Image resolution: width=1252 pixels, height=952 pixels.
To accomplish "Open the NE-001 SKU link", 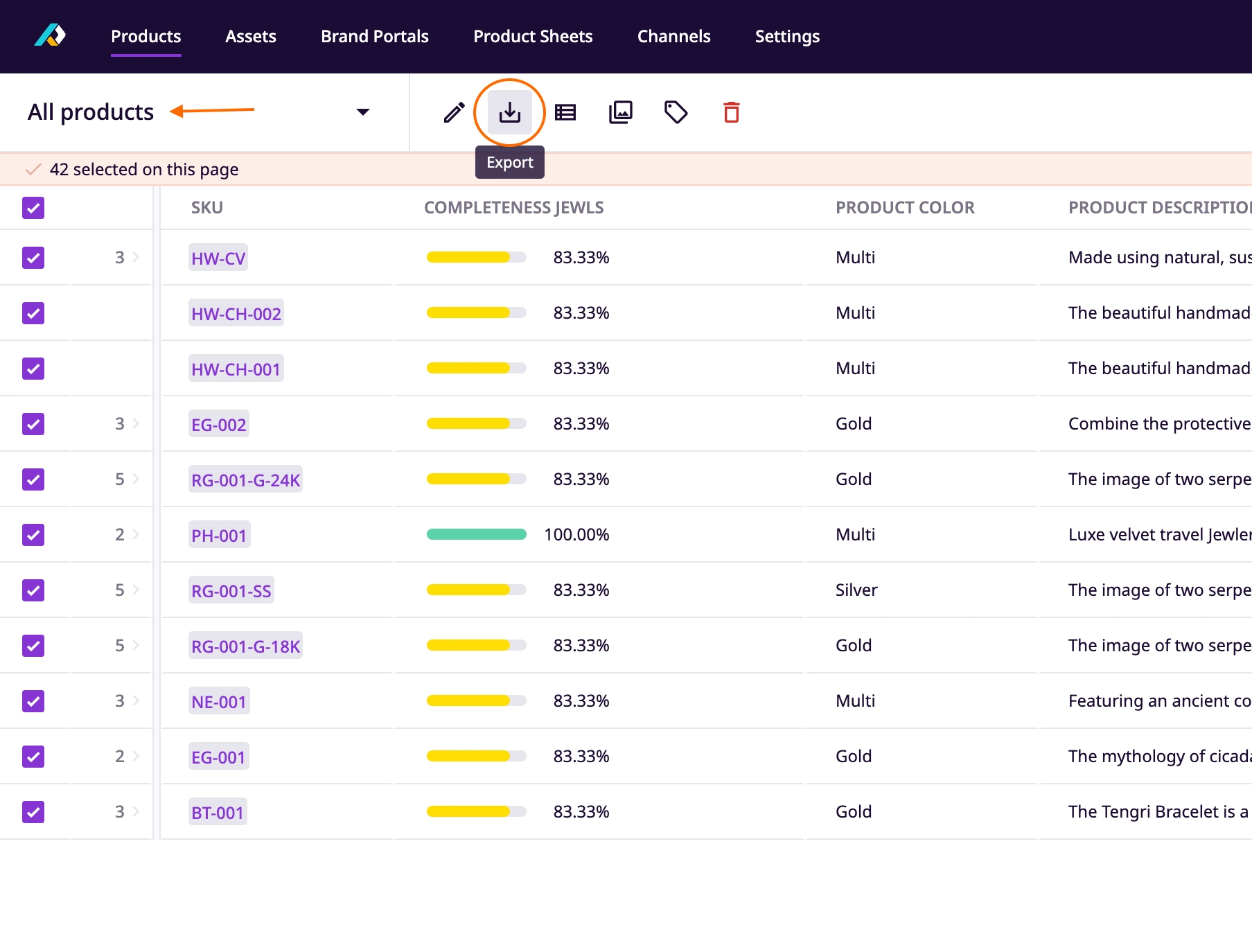I will pos(219,701).
